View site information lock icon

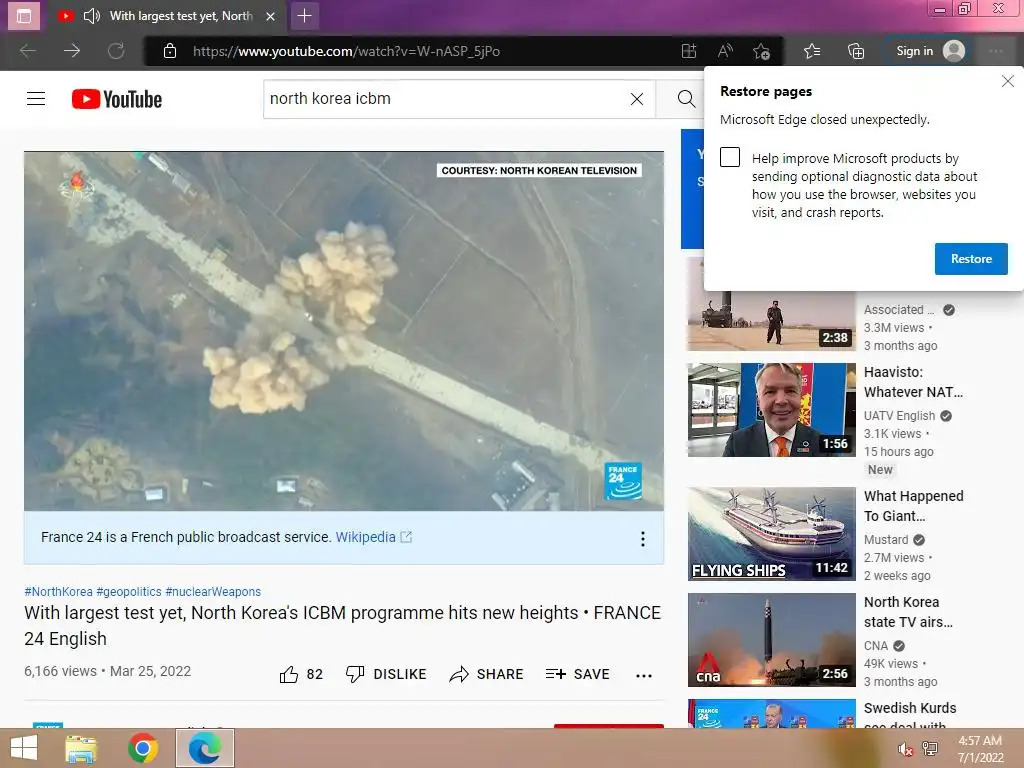pos(170,51)
